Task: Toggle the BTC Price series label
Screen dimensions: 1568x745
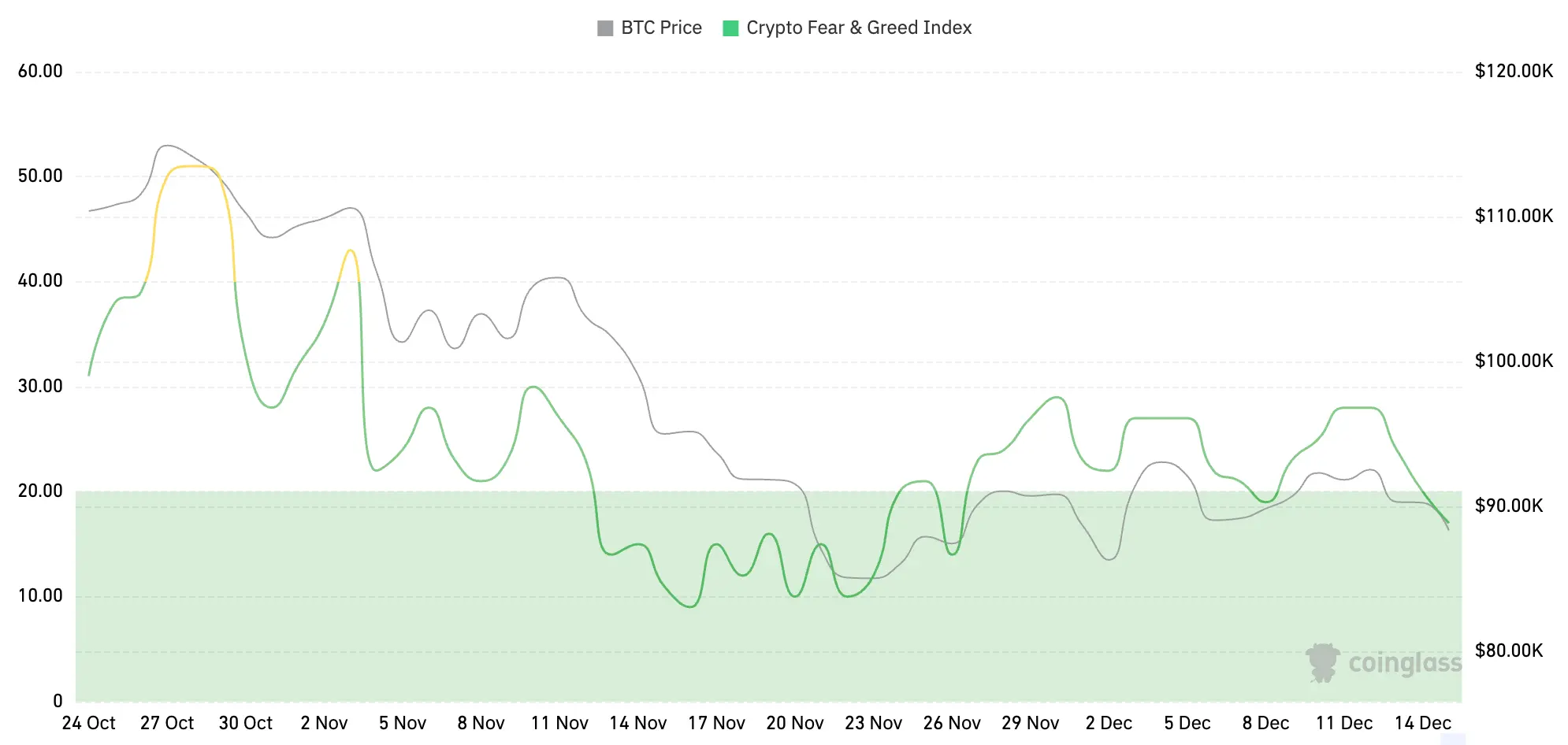Action: click(x=661, y=28)
